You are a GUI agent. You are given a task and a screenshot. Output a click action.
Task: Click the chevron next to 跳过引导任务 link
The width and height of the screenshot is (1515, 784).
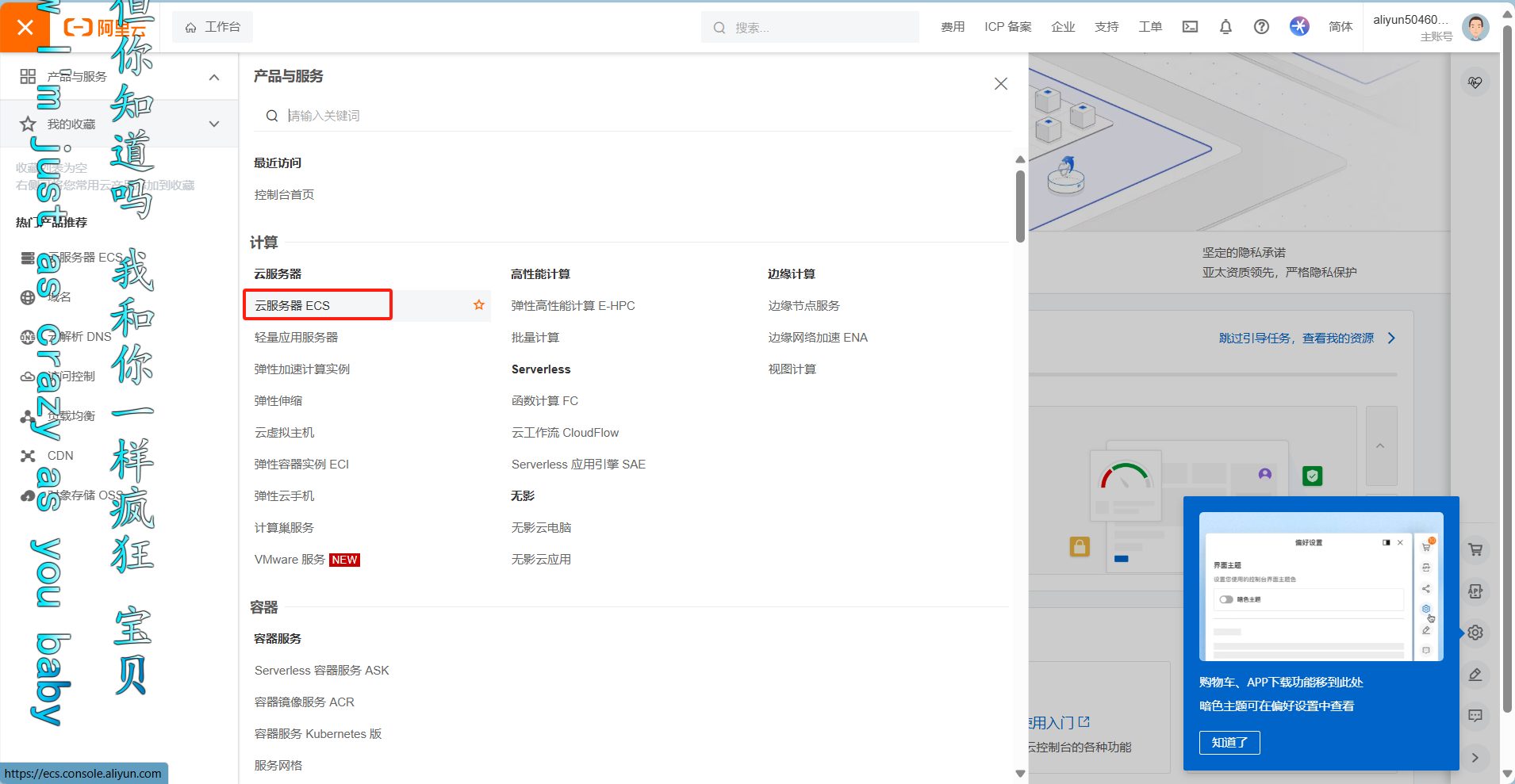pyautogui.click(x=1391, y=338)
